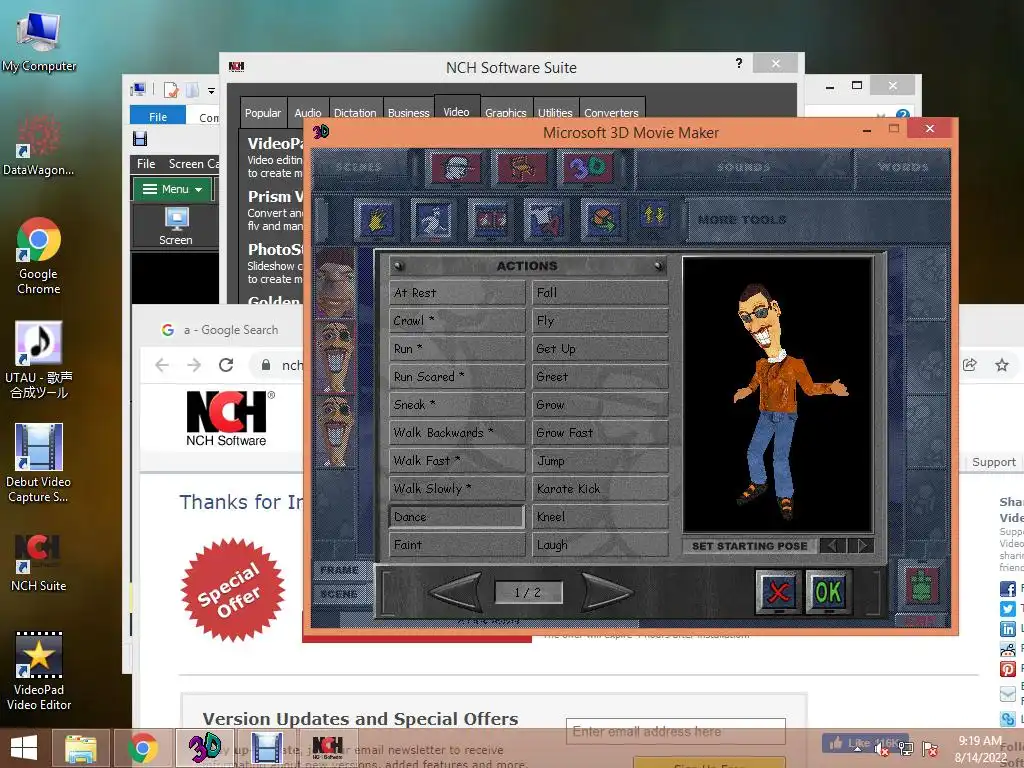This screenshot has width=1024, height=768.
Task: Open the actor browser icon in 3D Movie Maker
Action: [456, 168]
